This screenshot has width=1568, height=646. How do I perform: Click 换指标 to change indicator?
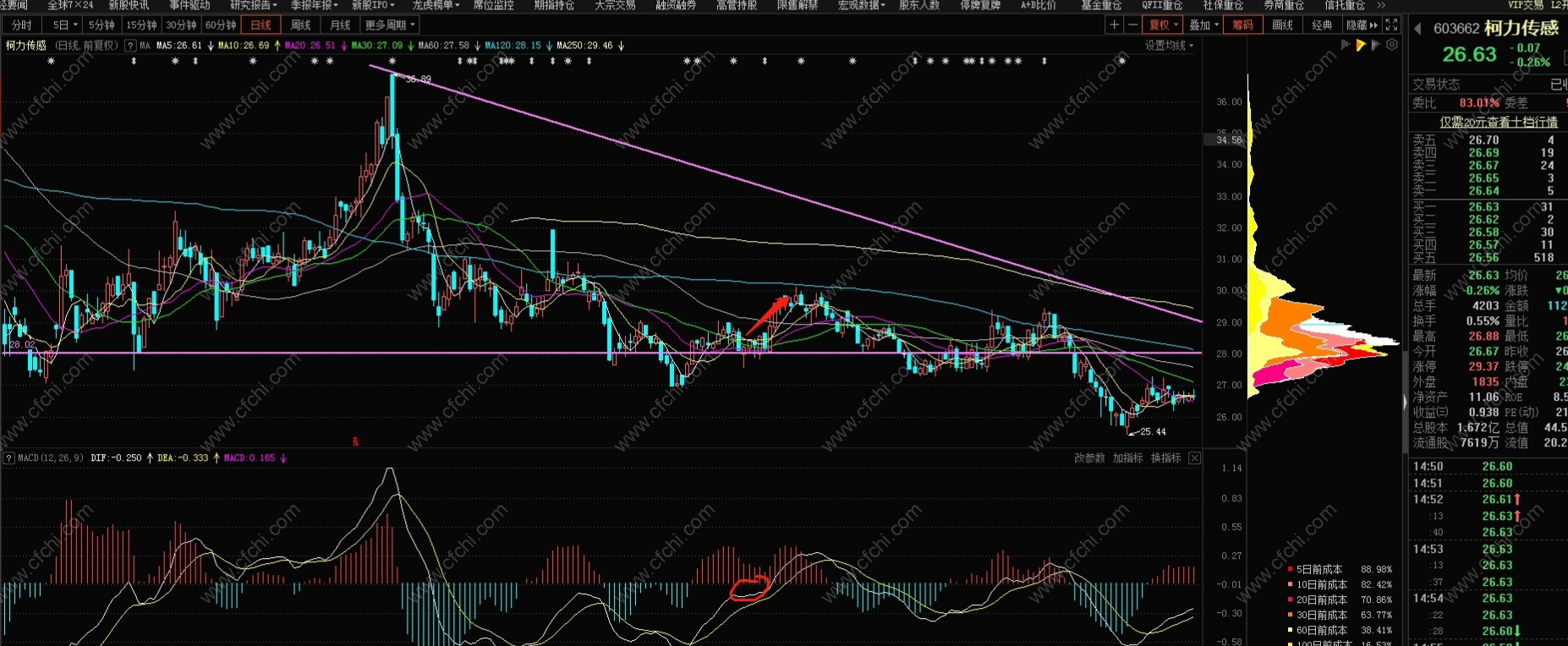1165,458
